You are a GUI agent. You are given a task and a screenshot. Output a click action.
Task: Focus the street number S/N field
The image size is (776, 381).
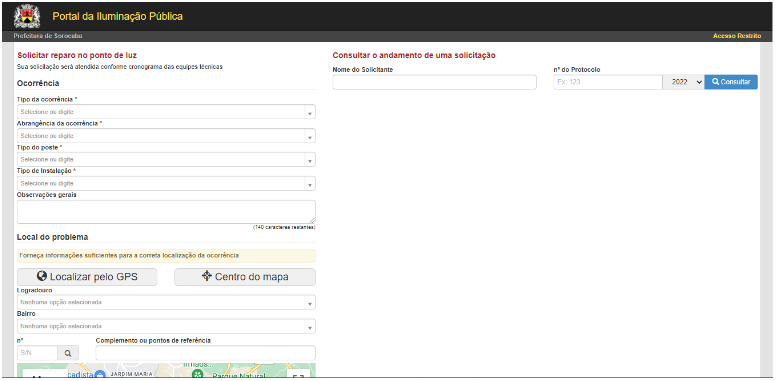38,353
